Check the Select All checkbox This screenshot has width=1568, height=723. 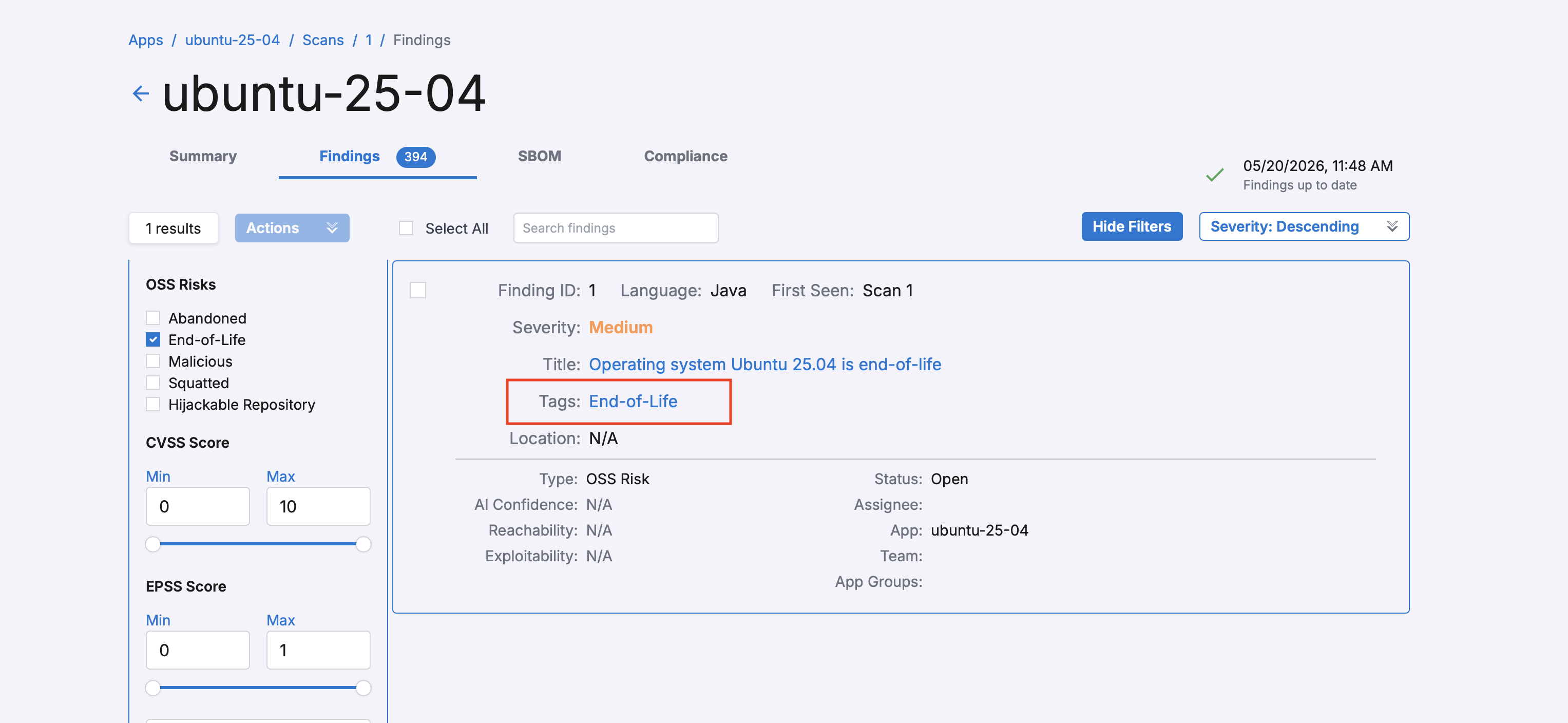(x=406, y=228)
